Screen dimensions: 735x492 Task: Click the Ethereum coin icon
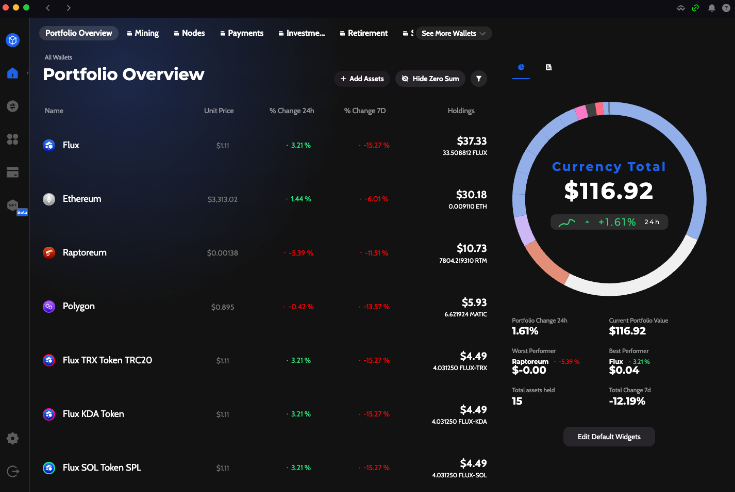point(49,199)
